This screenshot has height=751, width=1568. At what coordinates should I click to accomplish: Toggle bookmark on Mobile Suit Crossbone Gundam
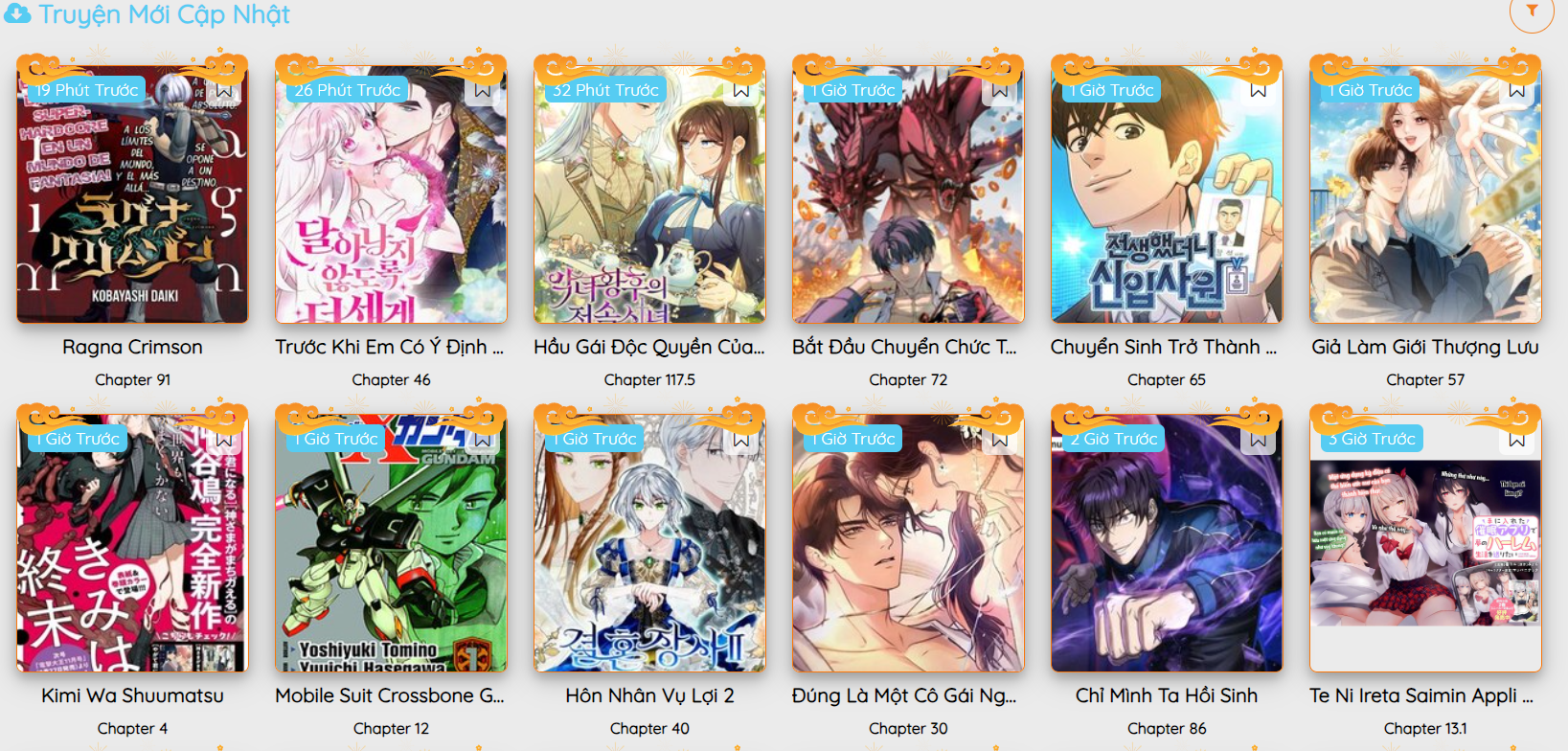coord(483,439)
